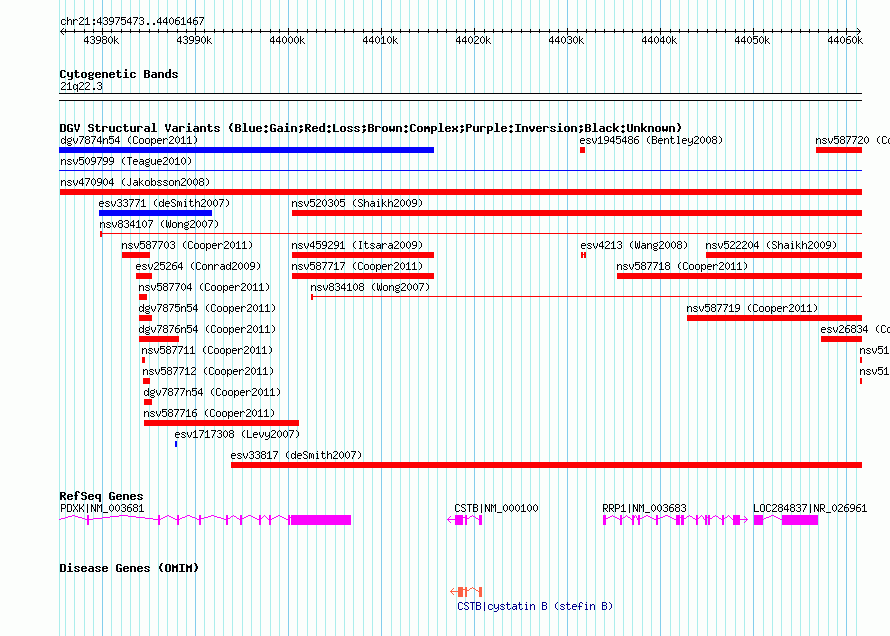Select the 44030k ruler tick label
Image resolution: width=890 pixels, height=636 pixels.
pyautogui.click(x=566, y=40)
